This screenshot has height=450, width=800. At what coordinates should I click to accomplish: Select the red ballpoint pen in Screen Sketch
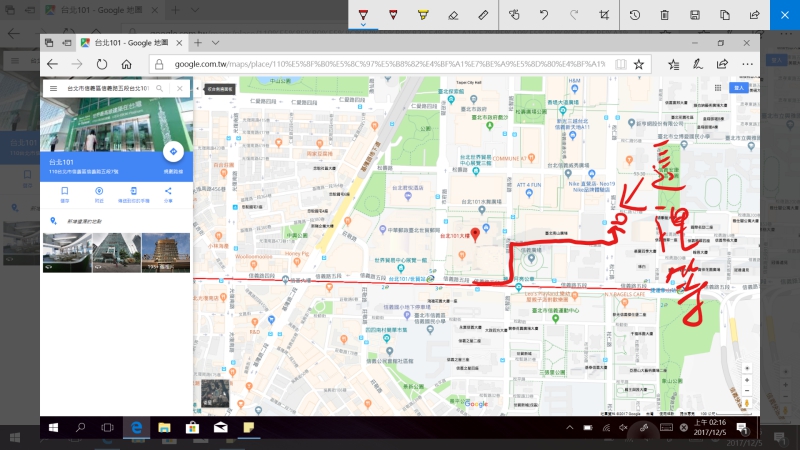[x=363, y=15]
